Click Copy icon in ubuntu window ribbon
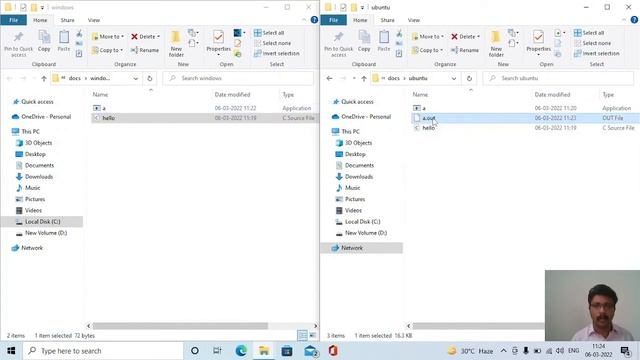The width and height of the screenshot is (640, 360). tap(364, 41)
